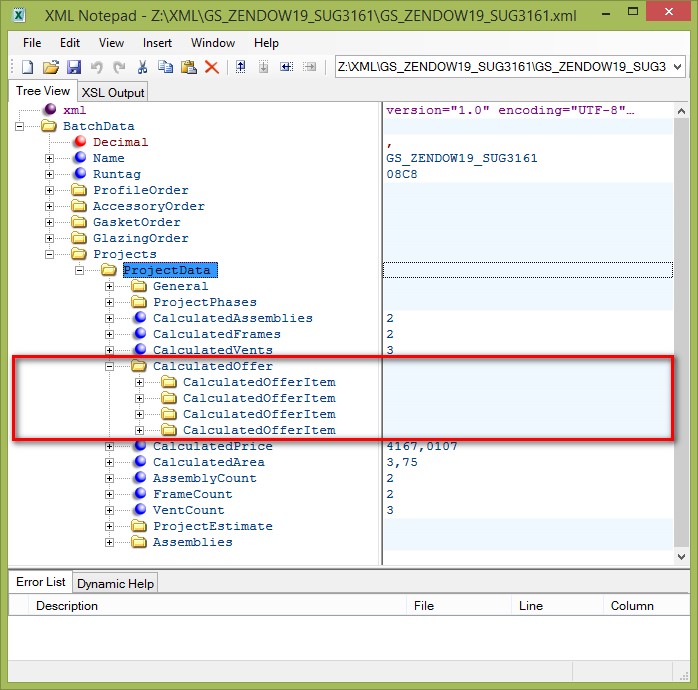Viewport: 698px width, 690px height.
Task: Collapse the CalculatedOffer node
Action: click(110, 367)
